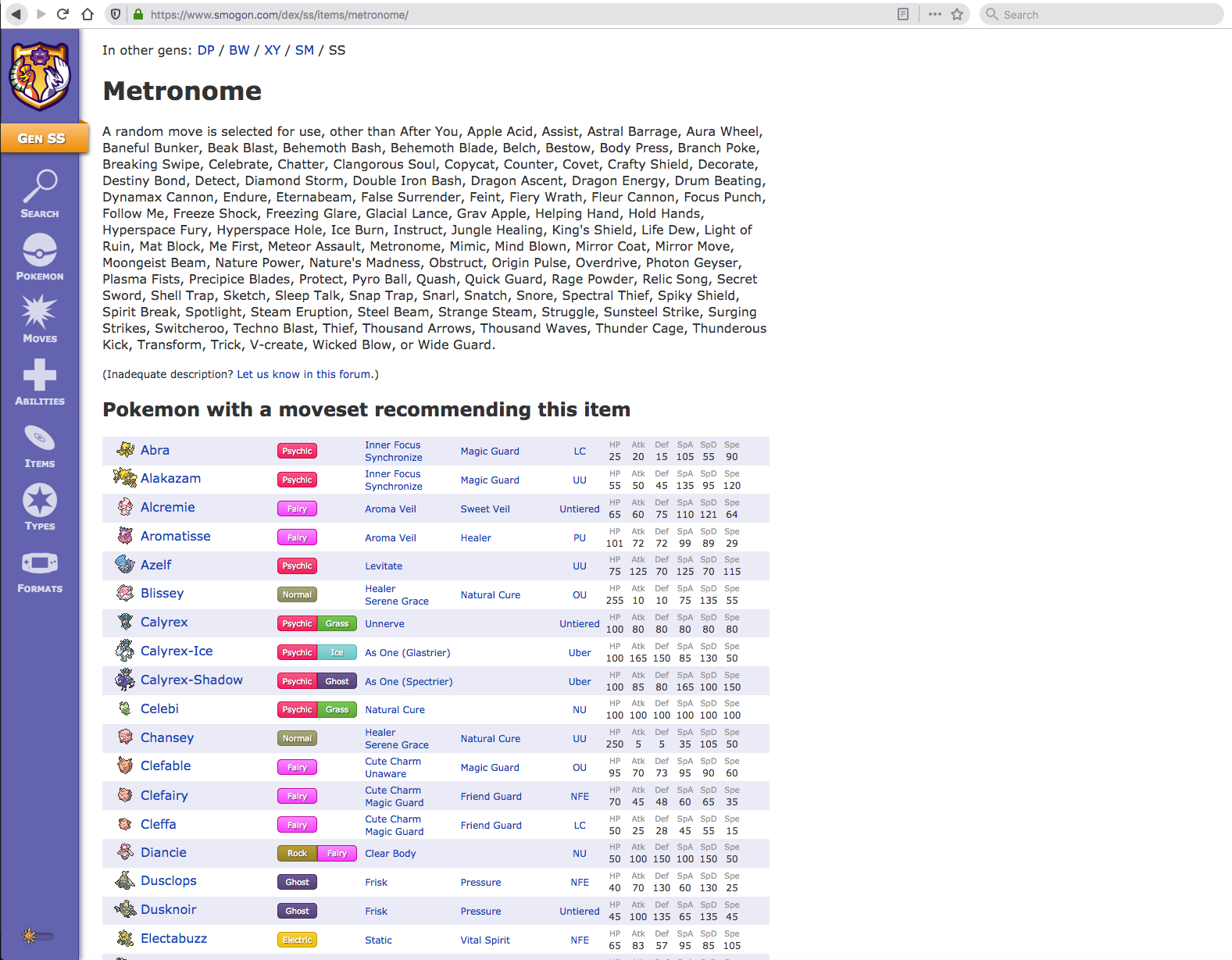The height and width of the screenshot is (960, 1232).
Task: Open the Items sidebar section
Action: [40, 445]
